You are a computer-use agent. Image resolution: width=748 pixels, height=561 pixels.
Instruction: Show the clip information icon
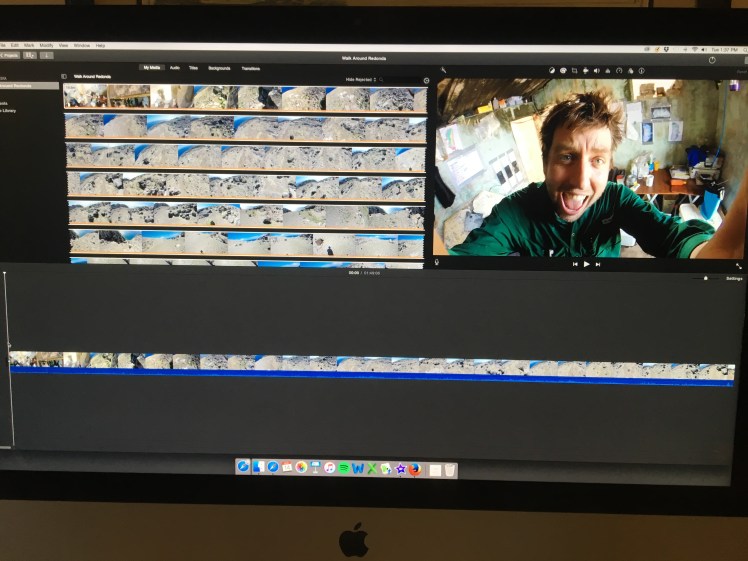click(x=642, y=70)
